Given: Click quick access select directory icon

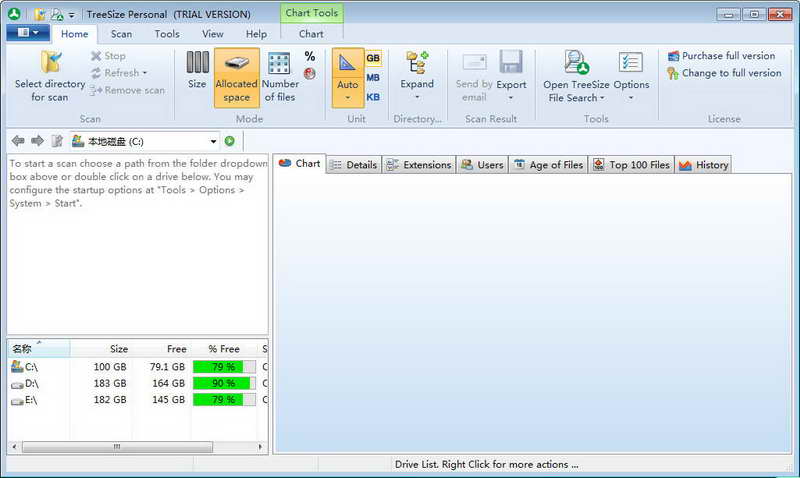Looking at the screenshot, I should [39, 15].
